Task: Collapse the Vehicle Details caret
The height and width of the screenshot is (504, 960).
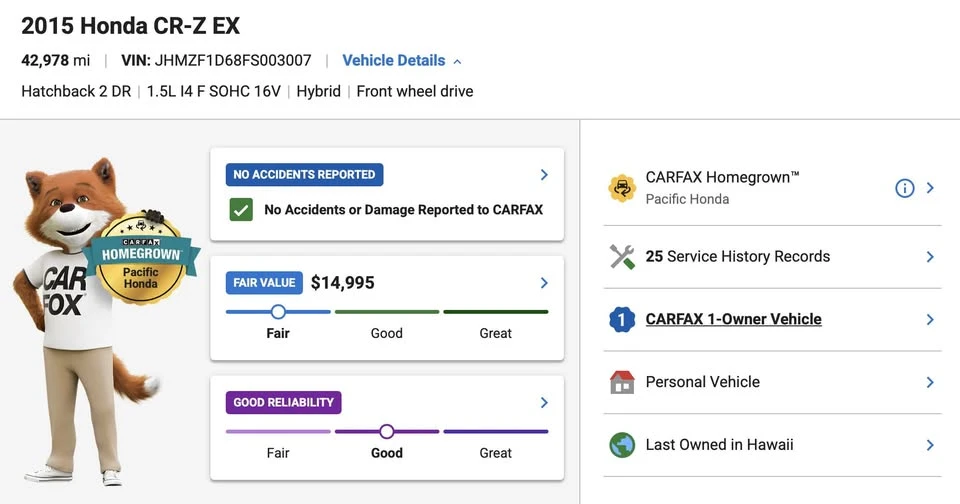Action: (x=457, y=62)
